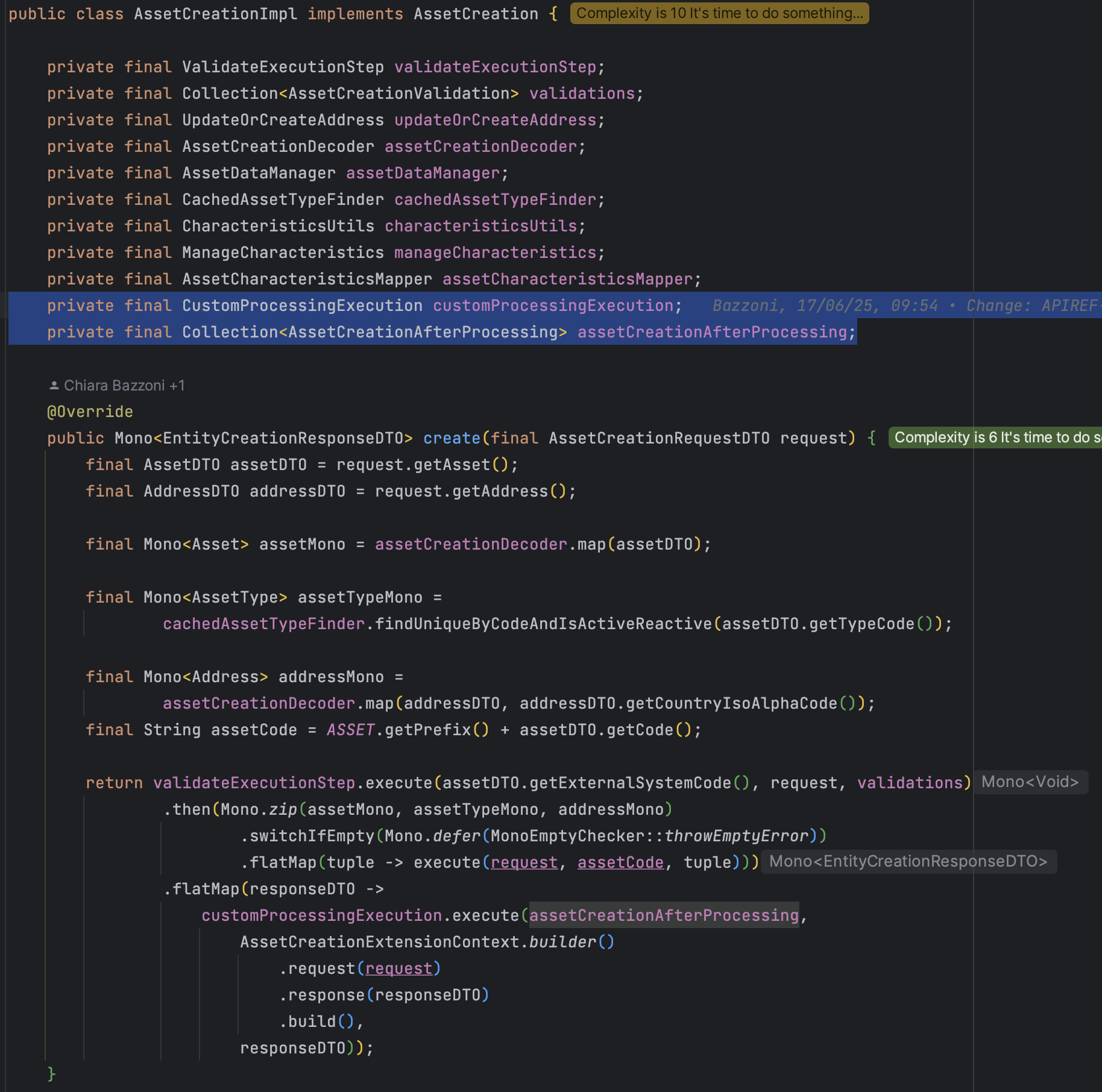Click 'validateExecutionStep' in the return statement
The width and height of the screenshot is (1102, 1092).
click(254, 783)
